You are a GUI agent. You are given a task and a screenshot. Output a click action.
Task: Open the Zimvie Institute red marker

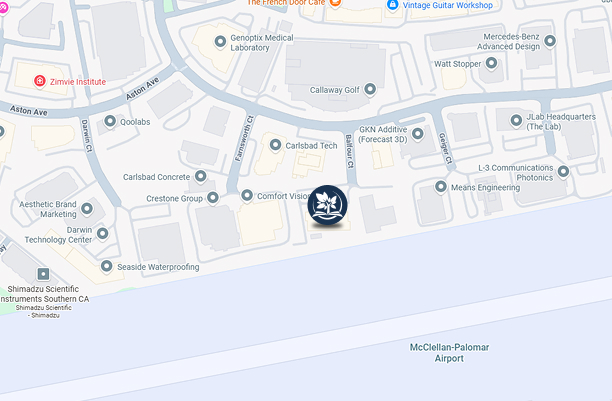(x=39, y=81)
